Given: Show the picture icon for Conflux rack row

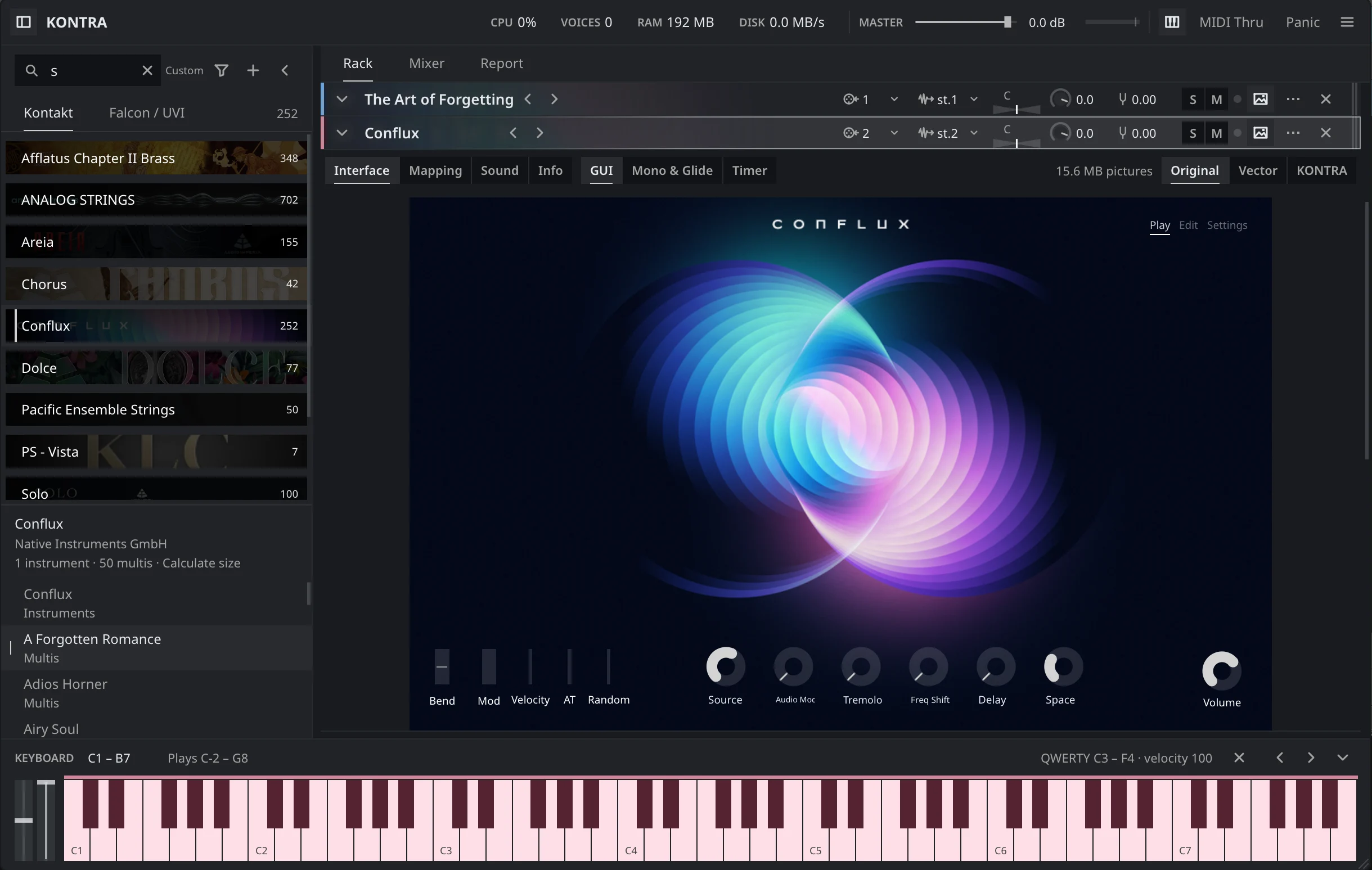Looking at the screenshot, I should pos(1260,133).
